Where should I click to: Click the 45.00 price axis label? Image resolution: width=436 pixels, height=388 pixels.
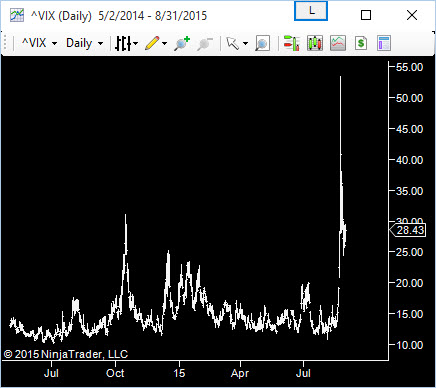(409, 129)
